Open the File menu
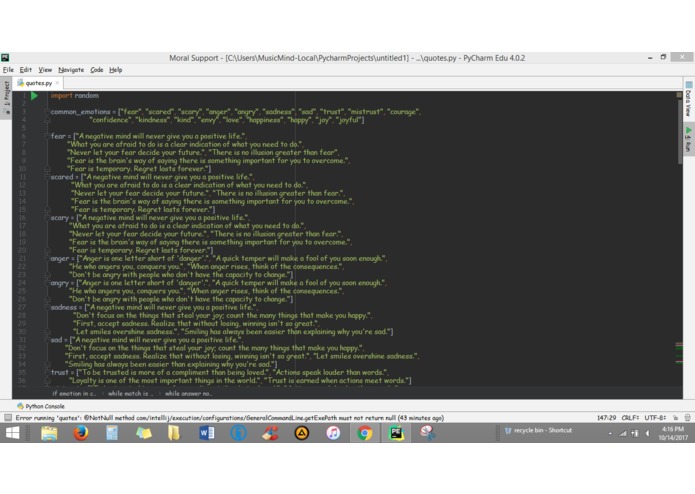Image resolution: width=695 pixels, height=494 pixels. 8,70
